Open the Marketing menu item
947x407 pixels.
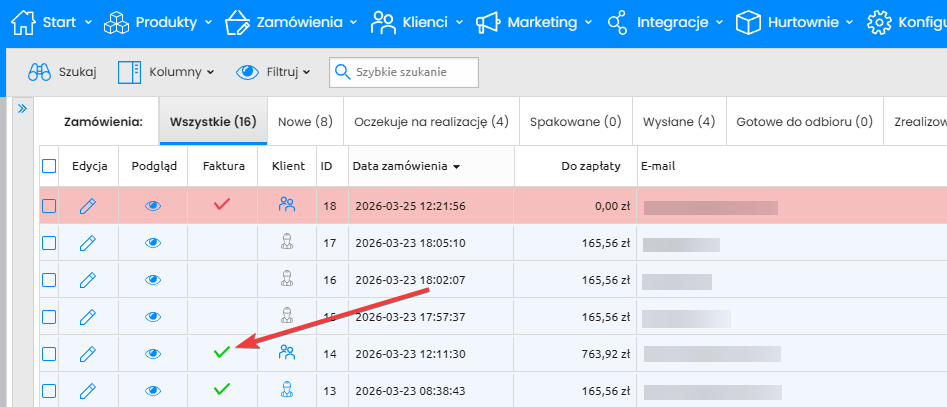pos(532,22)
